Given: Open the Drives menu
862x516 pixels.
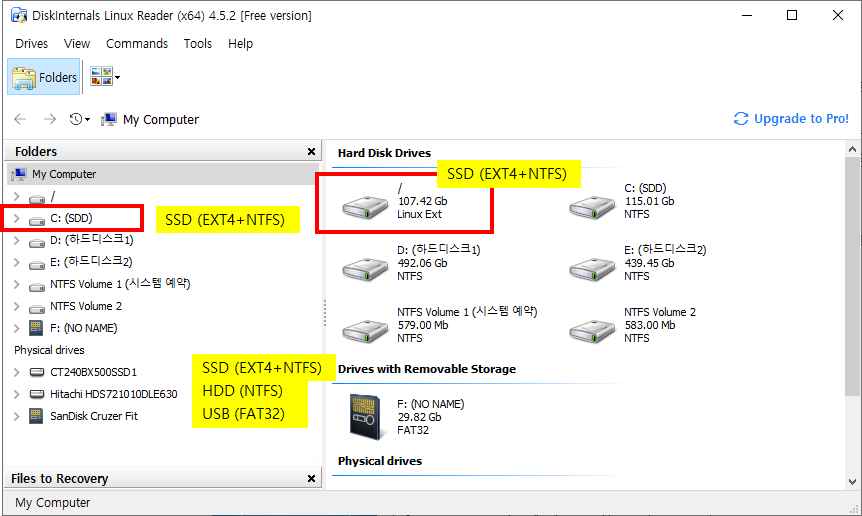Looking at the screenshot, I should pyautogui.click(x=31, y=43).
